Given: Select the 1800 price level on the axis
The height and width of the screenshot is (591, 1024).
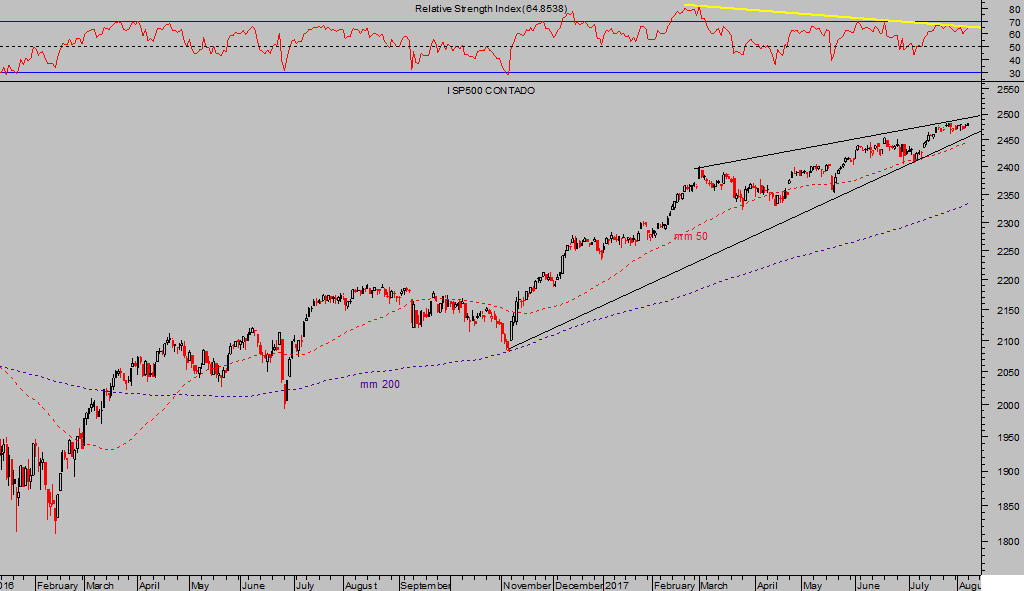Looking at the screenshot, I should (x=1004, y=542).
